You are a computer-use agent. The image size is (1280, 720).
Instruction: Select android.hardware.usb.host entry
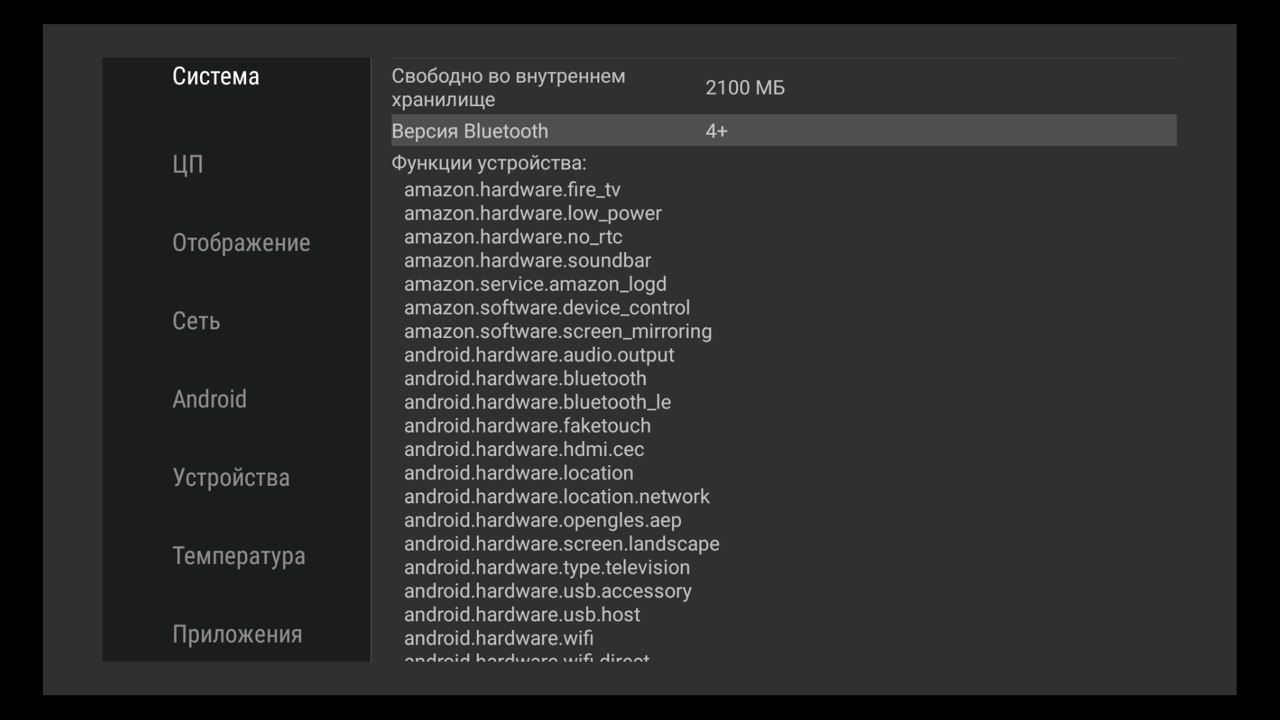coord(522,614)
